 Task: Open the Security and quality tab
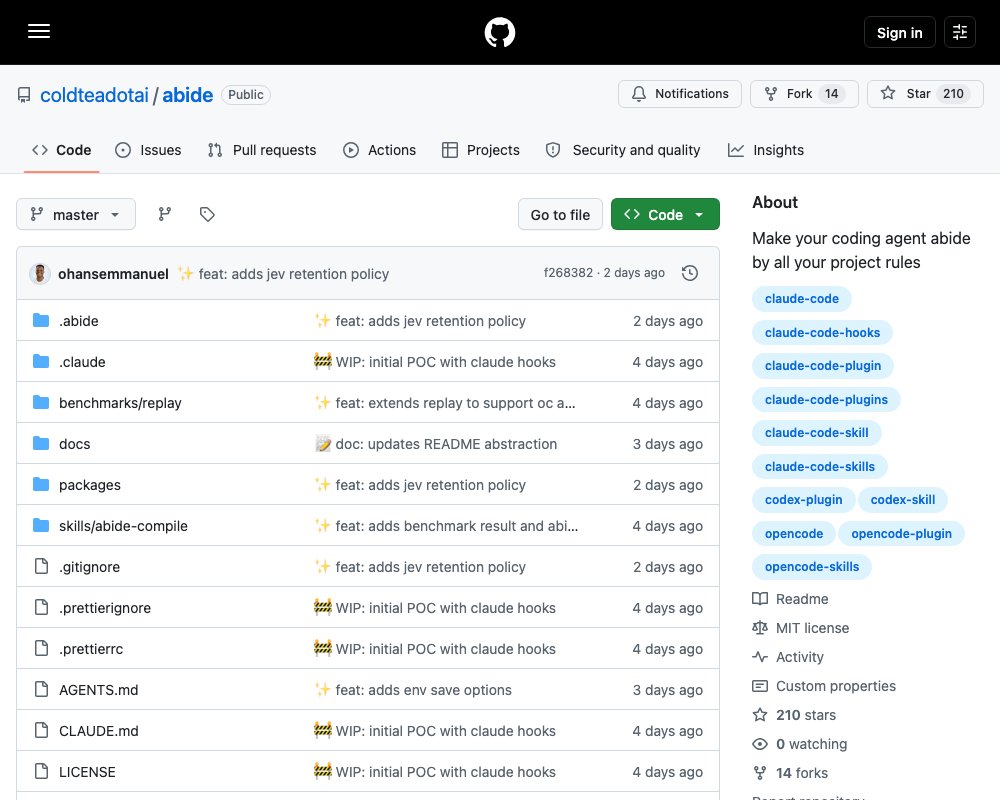pos(622,150)
